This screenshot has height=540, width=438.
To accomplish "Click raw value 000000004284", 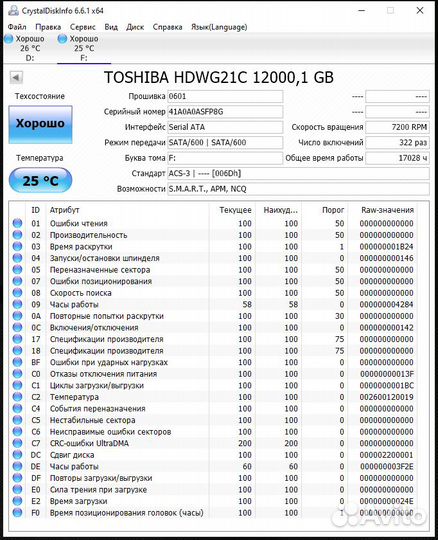I will [386, 304].
